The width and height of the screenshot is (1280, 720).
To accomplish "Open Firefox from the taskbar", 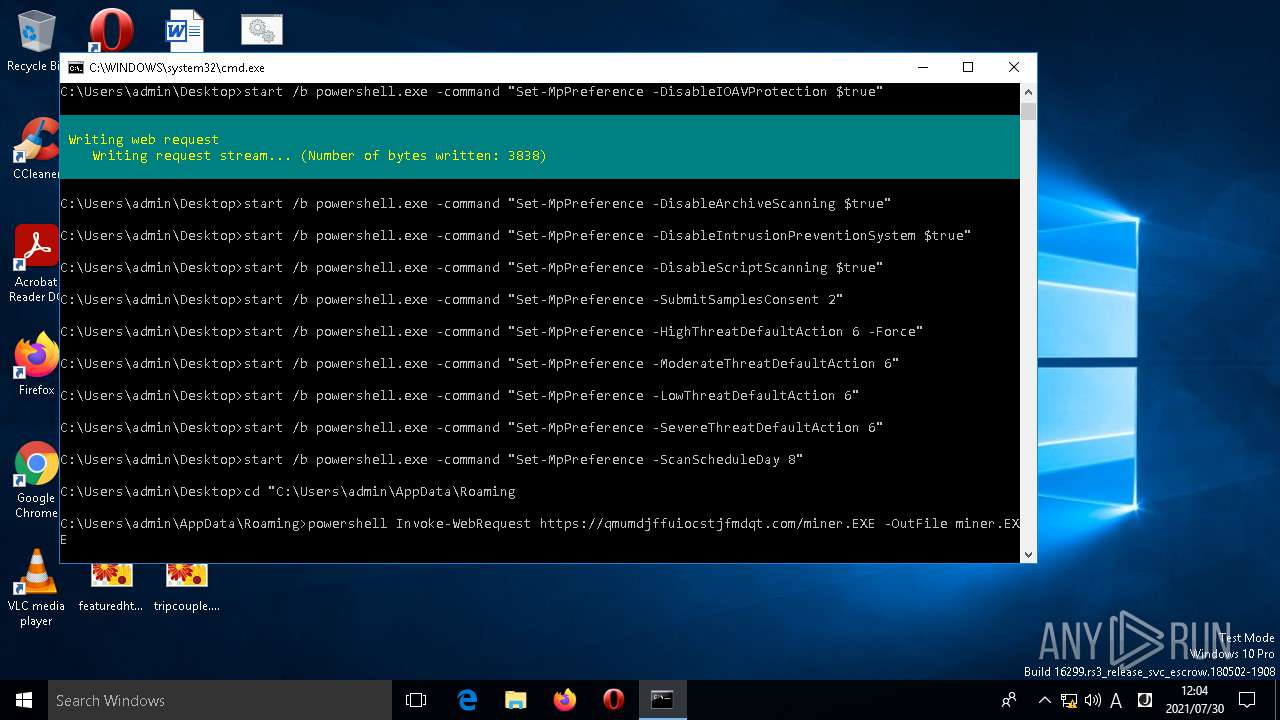I will click(565, 700).
